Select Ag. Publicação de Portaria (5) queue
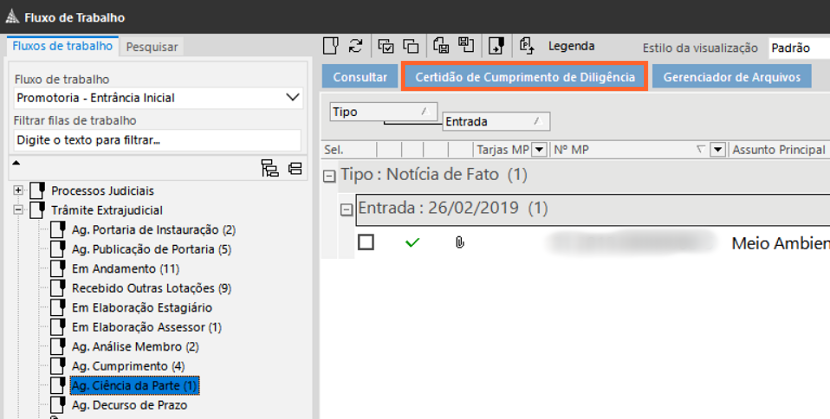This screenshot has height=419, width=830. [151, 249]
